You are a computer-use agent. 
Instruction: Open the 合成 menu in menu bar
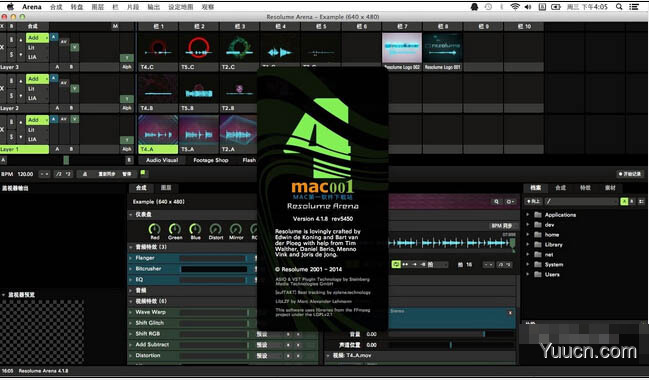coord(56,7)
